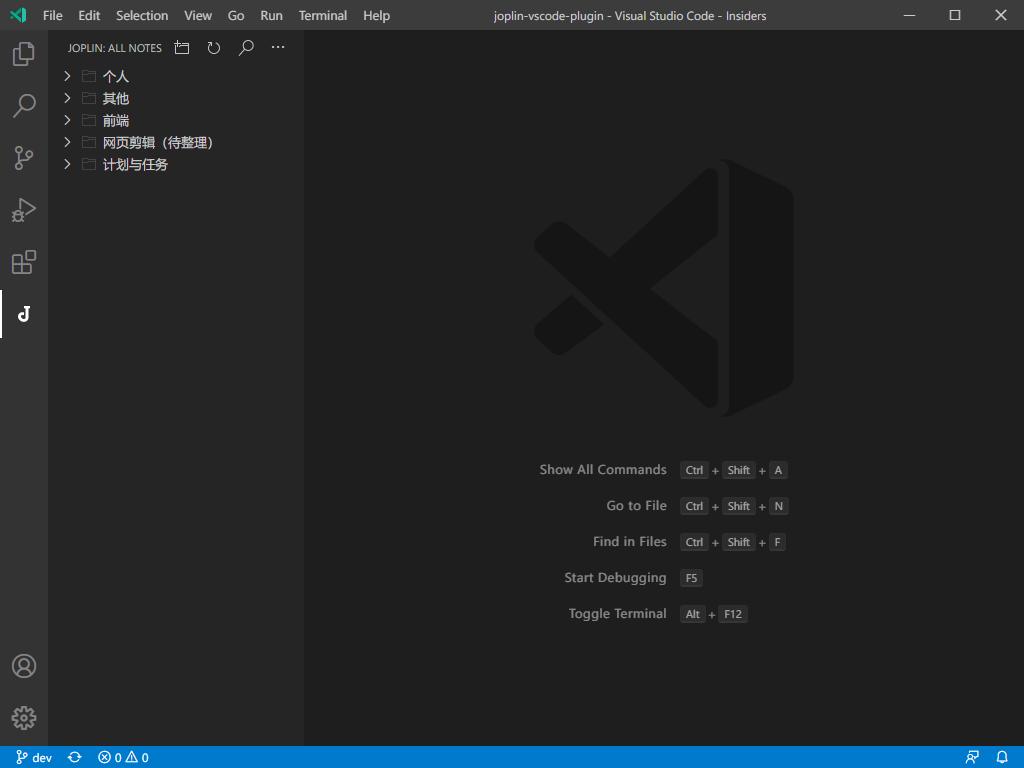Select the Search icon in the activity bar
This screenshot has width=1024, height=768.
(23, 106)
